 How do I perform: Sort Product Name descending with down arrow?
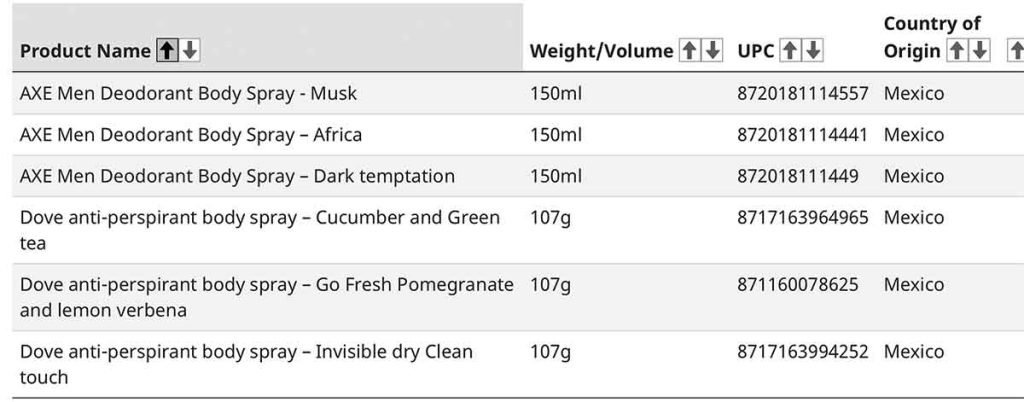[189, 51]
